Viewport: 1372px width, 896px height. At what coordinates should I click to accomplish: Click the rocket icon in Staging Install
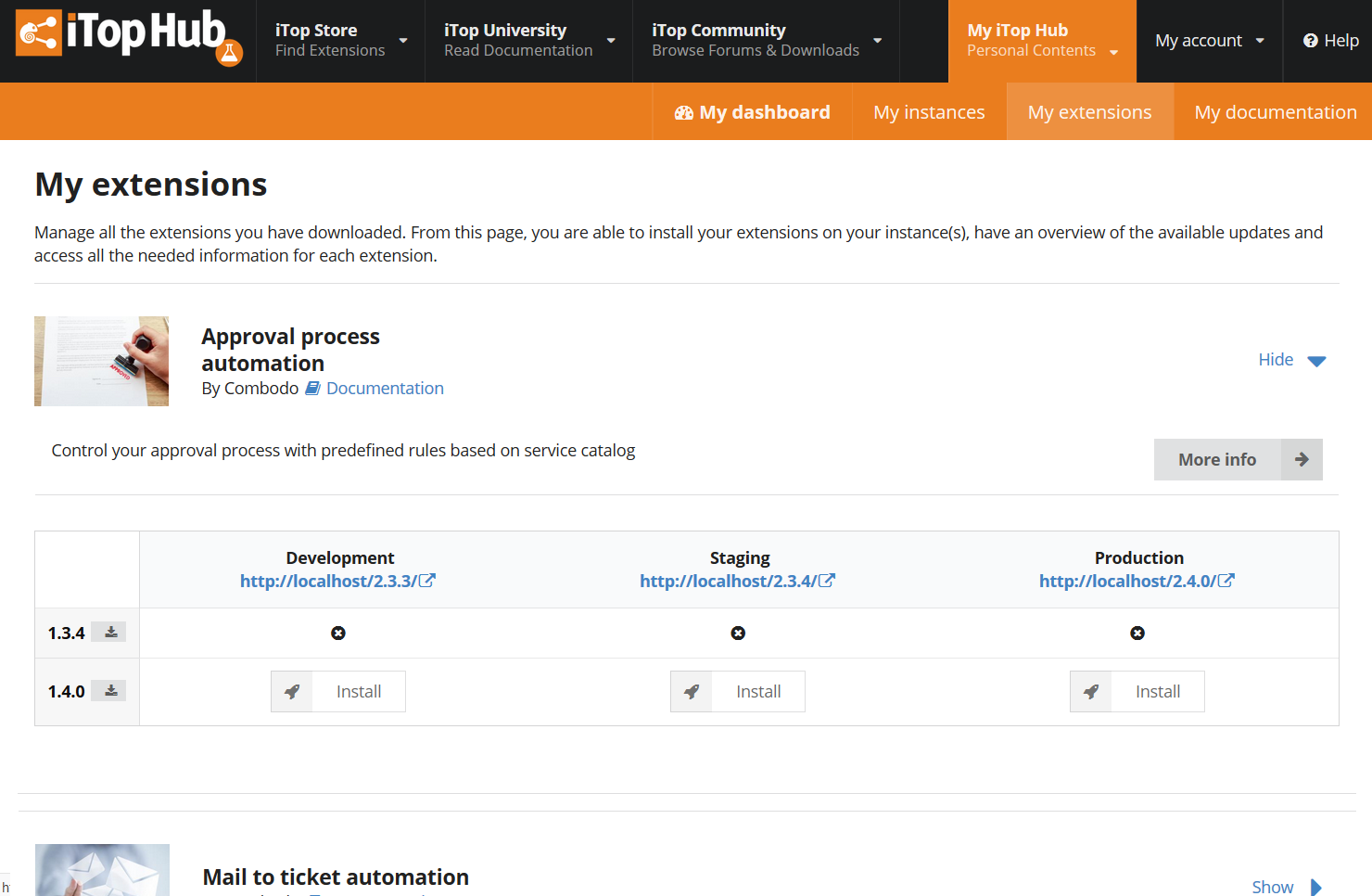(x=692, y=692)
